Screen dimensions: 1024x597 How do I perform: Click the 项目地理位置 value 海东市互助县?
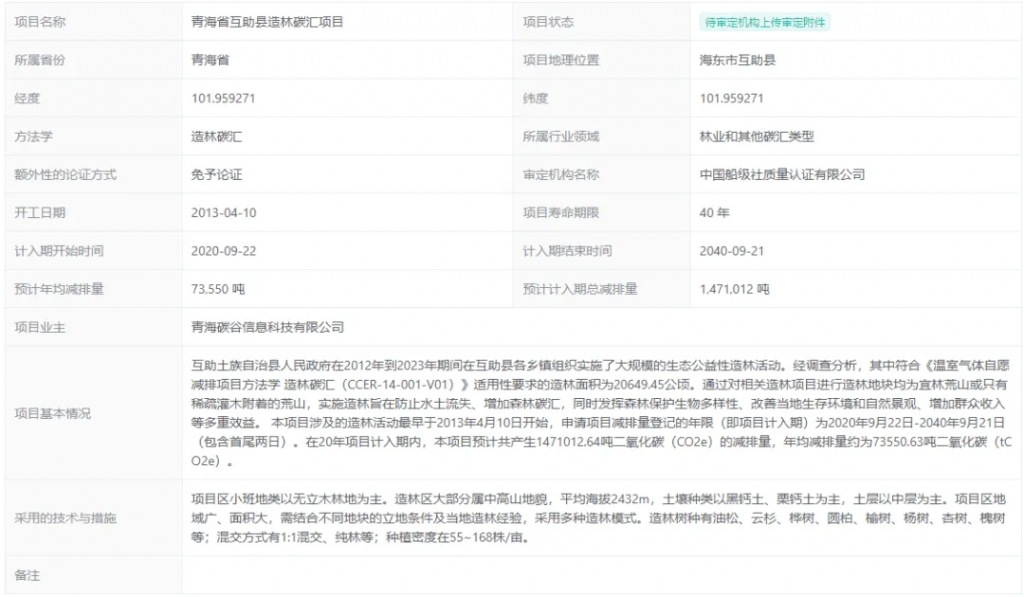pyautogui.click(x=738, y=60)
